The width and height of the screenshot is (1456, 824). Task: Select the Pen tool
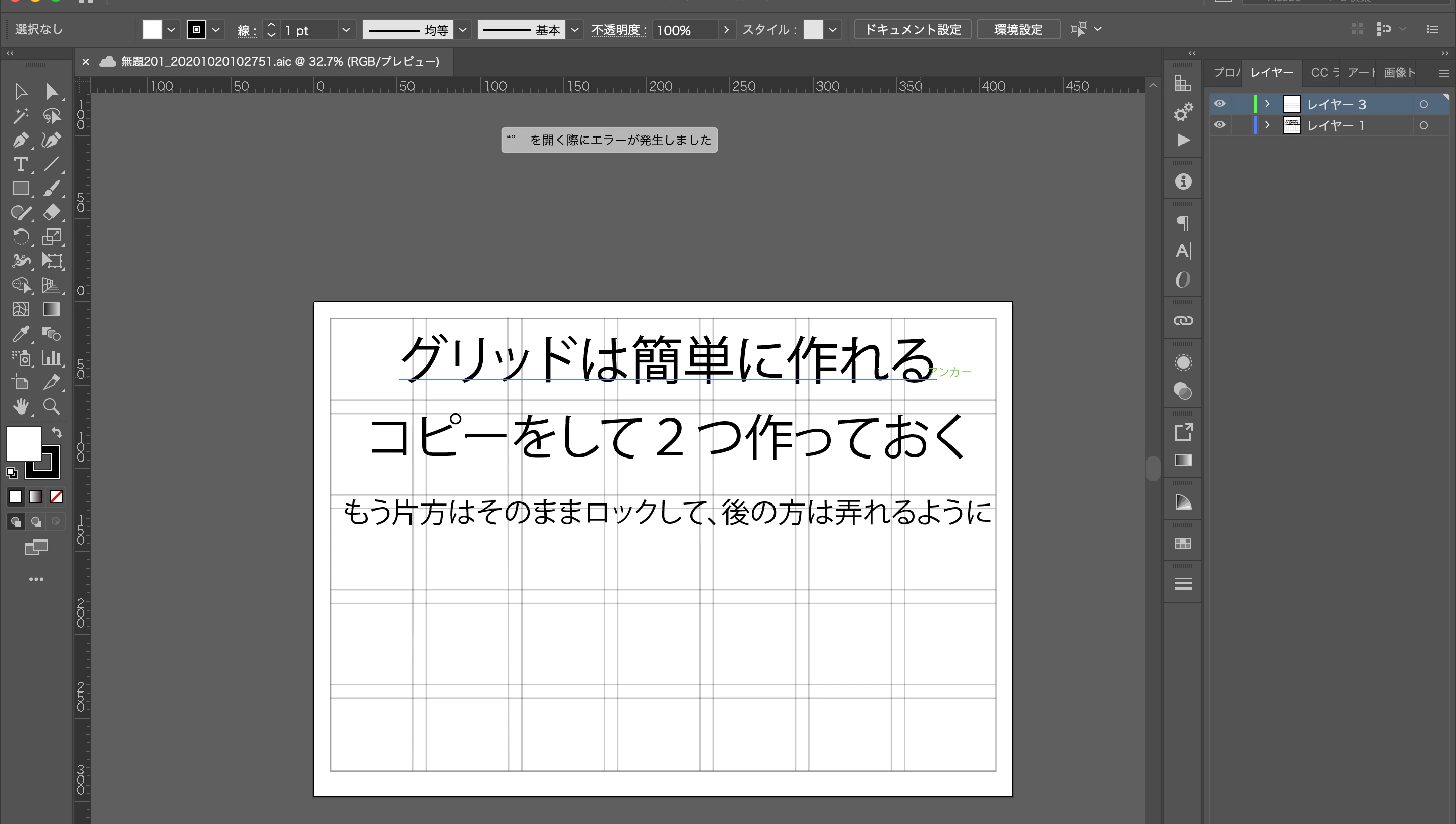pyautogui.click(x=20, y=140)
